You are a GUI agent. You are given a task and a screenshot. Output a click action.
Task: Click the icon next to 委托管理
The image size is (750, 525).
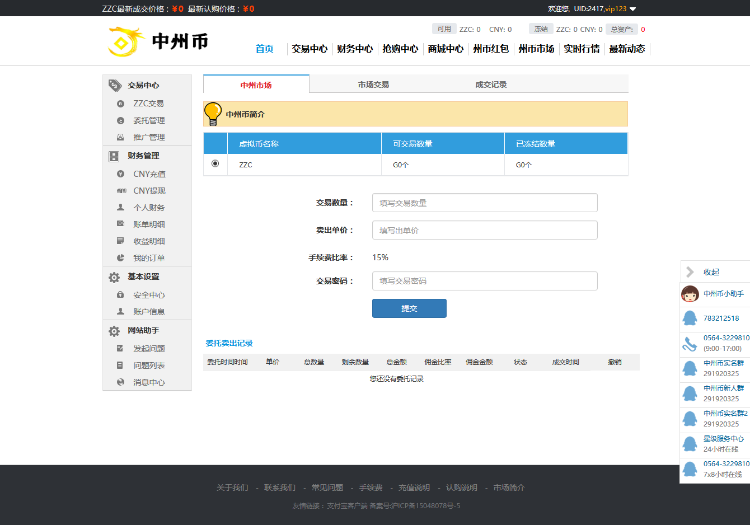[121, 120]
